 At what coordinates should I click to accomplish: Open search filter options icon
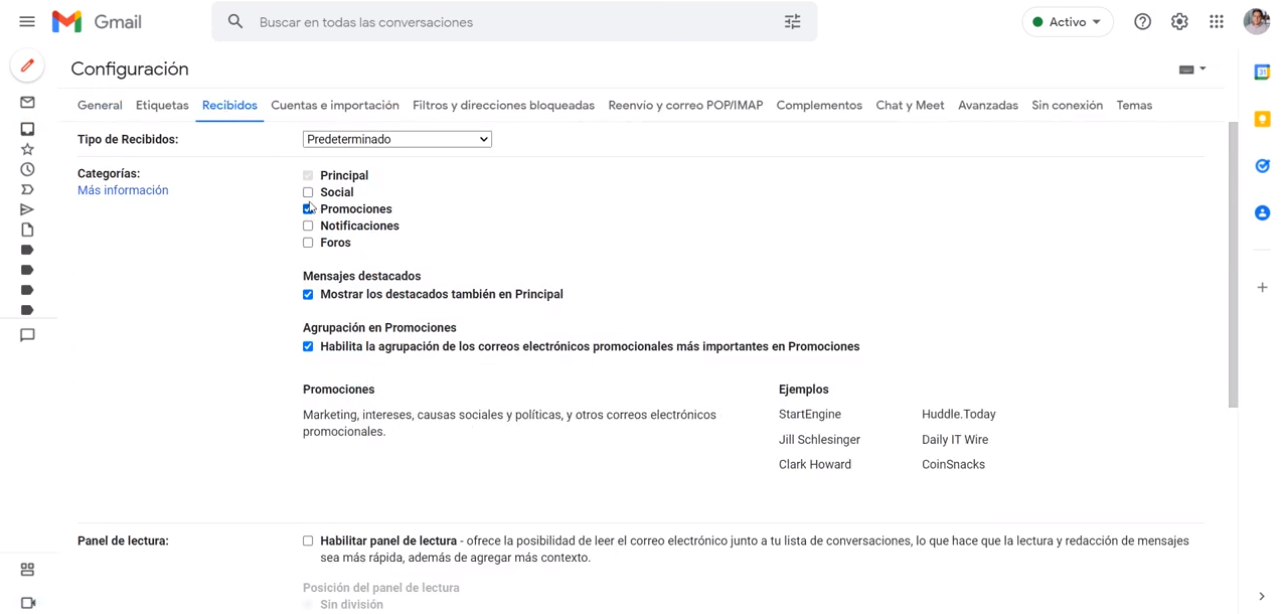(x=792, y=22)
